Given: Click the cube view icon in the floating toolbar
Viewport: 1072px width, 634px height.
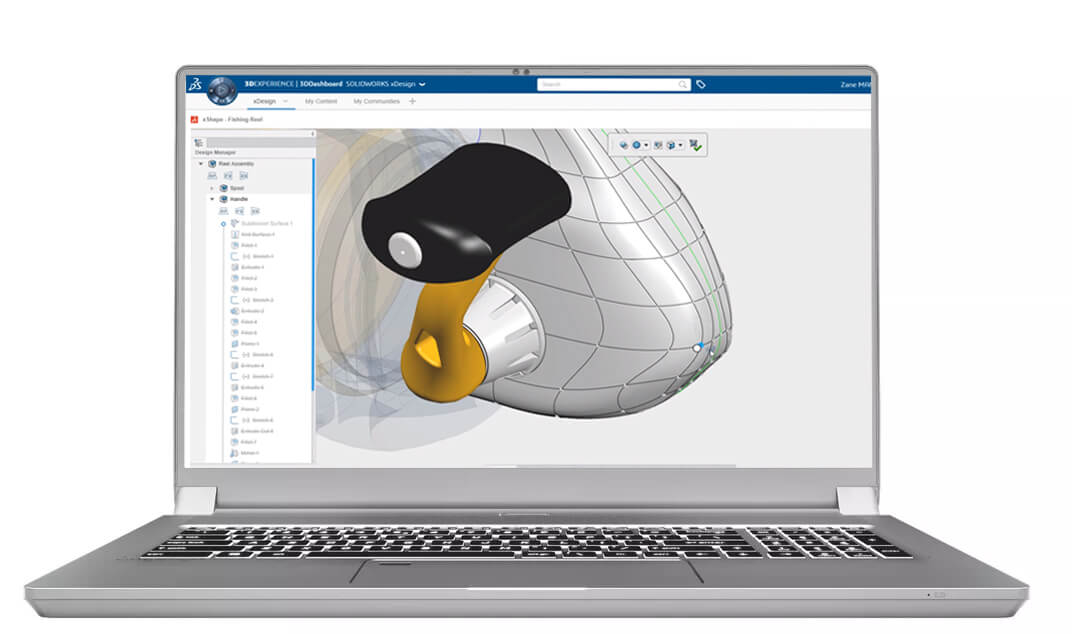Looking at the screenshot, I should click(671, 145).
